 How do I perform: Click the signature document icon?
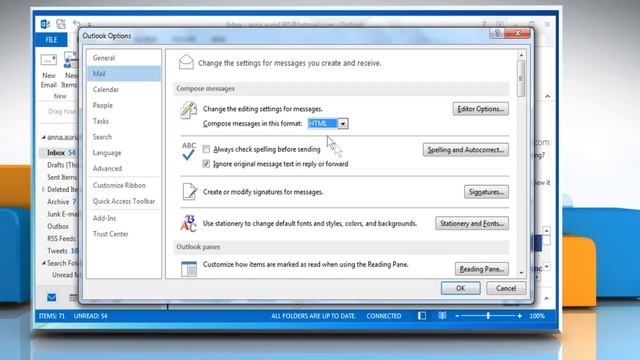click(189, 192)
